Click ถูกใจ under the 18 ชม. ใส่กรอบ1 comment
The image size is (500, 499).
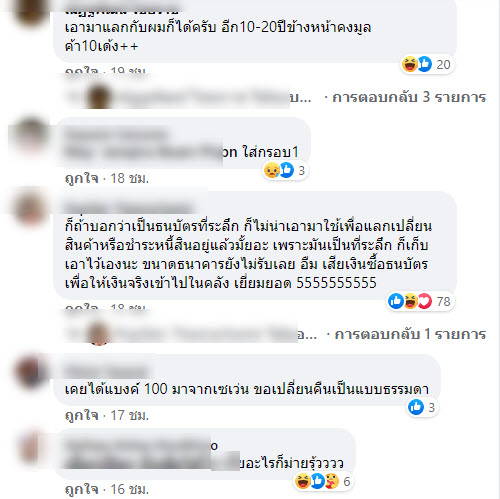click(x=82, y=178)
